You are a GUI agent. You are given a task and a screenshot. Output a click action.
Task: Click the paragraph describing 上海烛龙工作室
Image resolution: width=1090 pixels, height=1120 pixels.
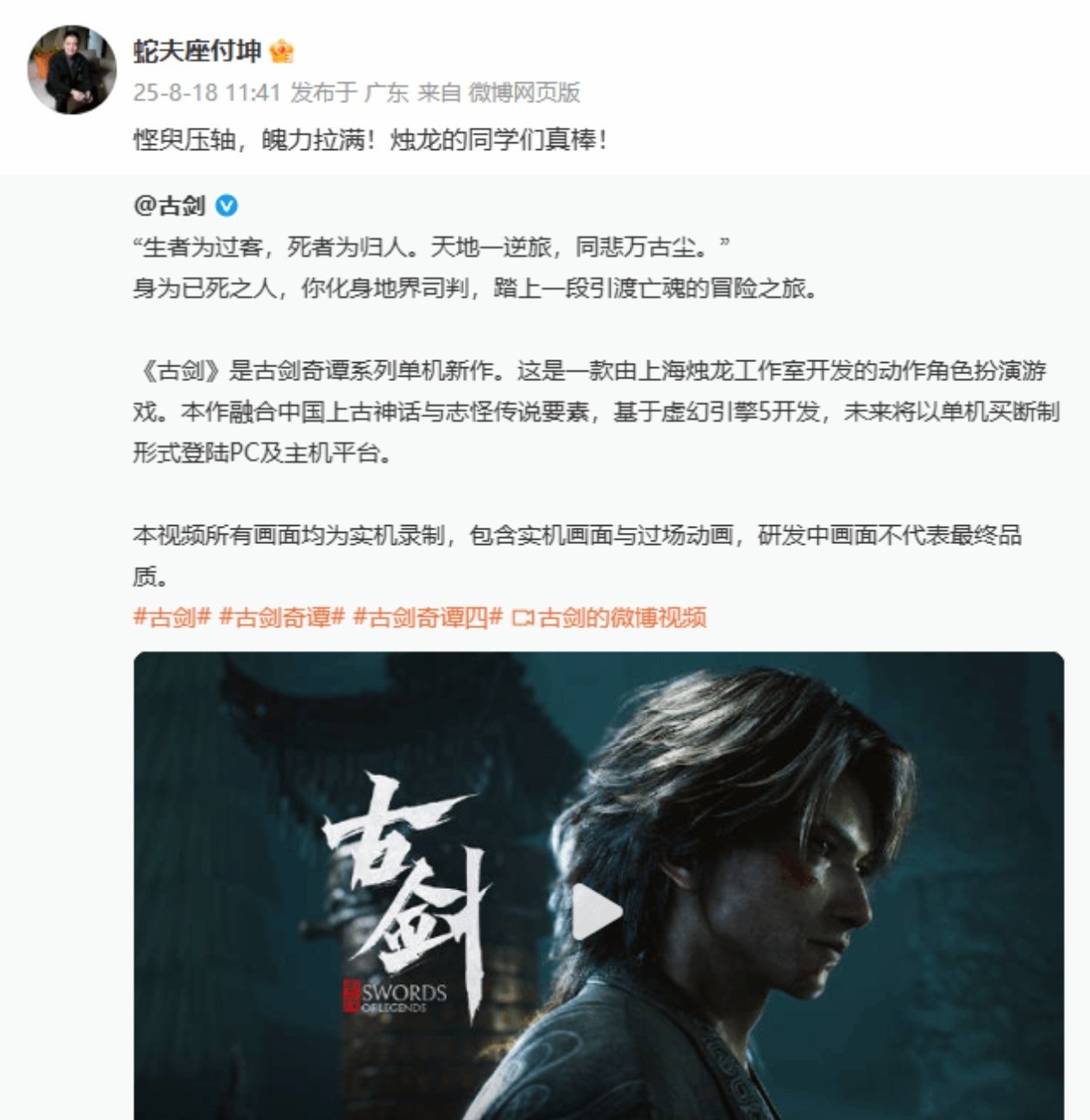click(x=596, y=411)
